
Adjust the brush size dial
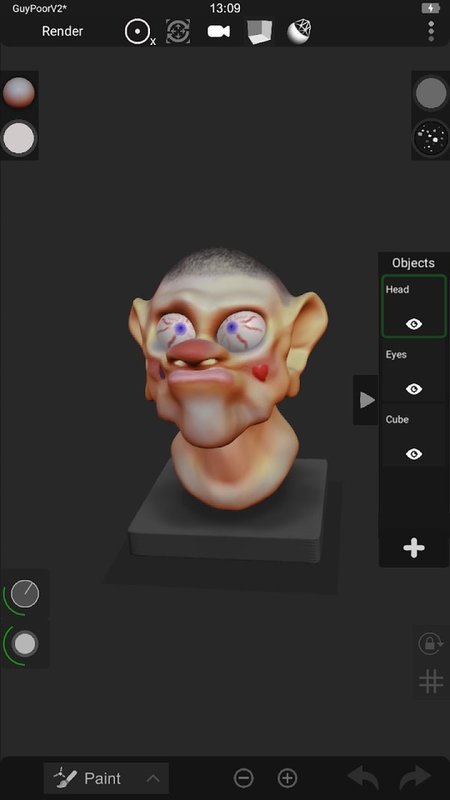click(24, 594)
